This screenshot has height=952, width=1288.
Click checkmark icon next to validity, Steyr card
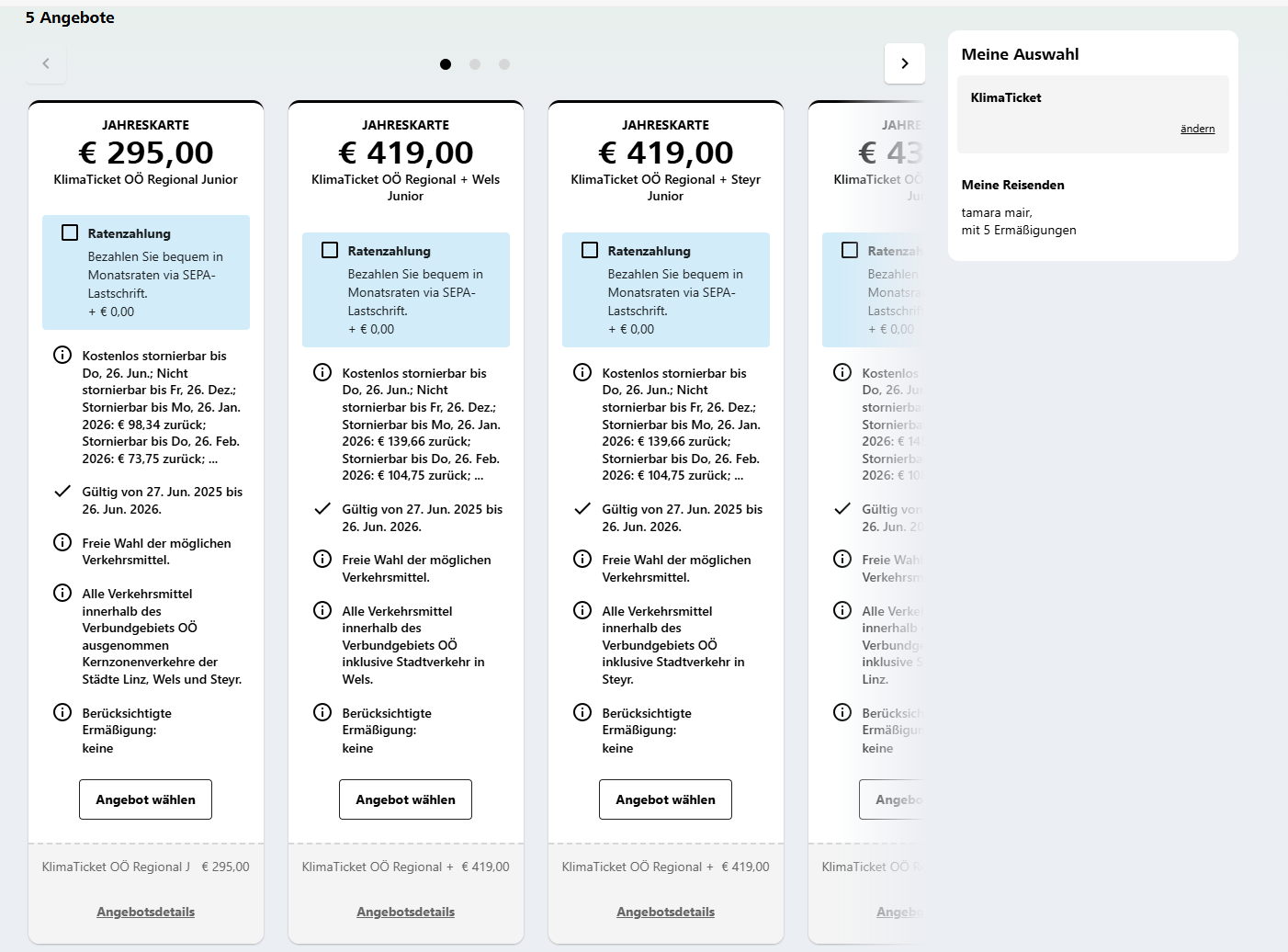coord(582,508)
